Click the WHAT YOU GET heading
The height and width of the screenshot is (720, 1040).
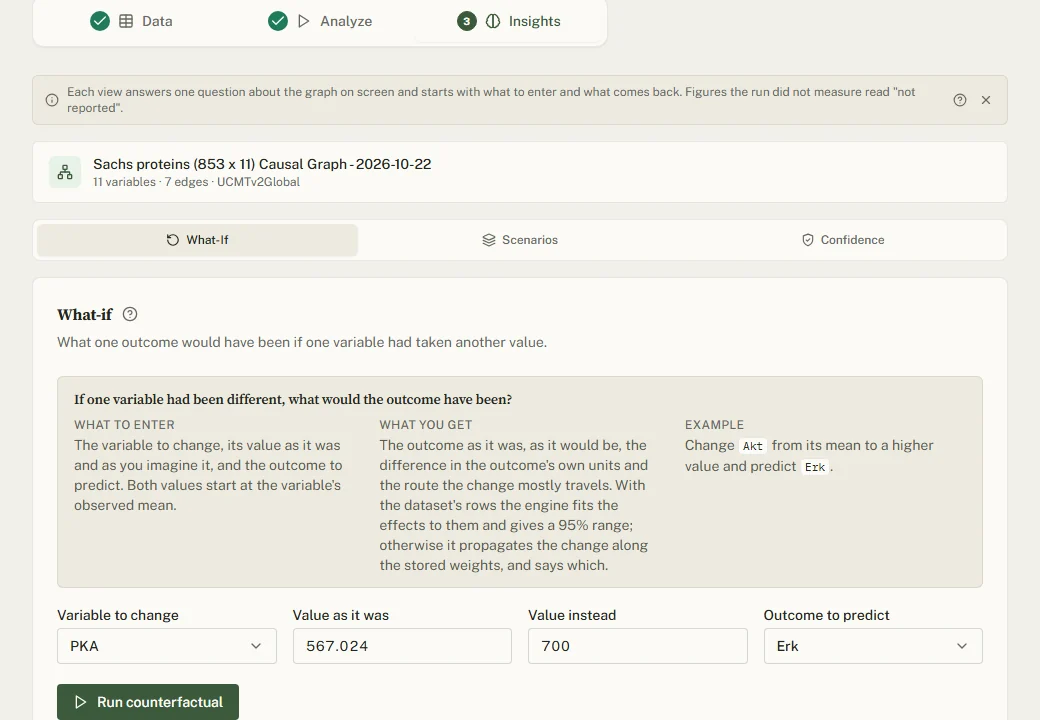point(426,425)
